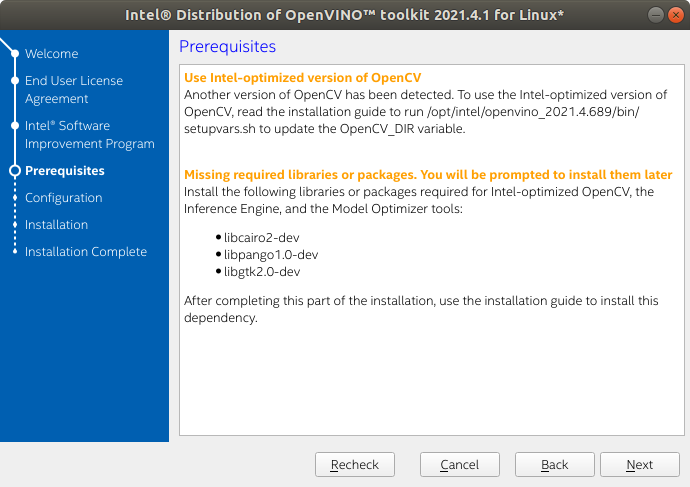
Task: Go to End User License Agreement step
Action: point(73,90)
